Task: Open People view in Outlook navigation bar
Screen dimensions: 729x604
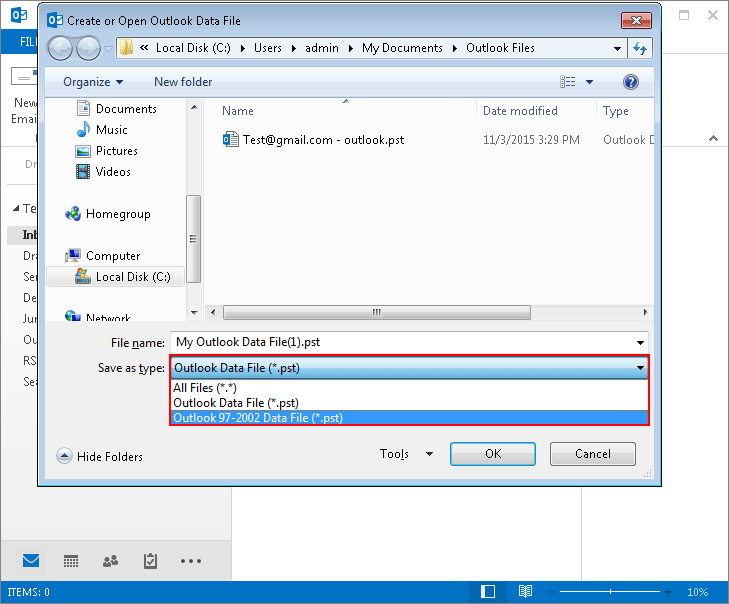Action: [110, 561]
